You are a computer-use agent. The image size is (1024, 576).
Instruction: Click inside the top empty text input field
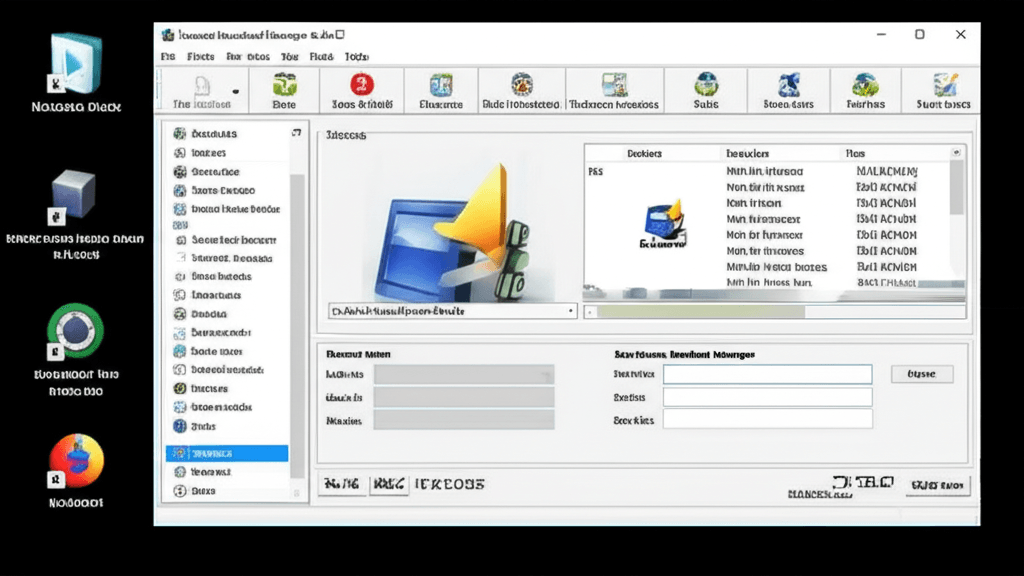click(767, 373)
